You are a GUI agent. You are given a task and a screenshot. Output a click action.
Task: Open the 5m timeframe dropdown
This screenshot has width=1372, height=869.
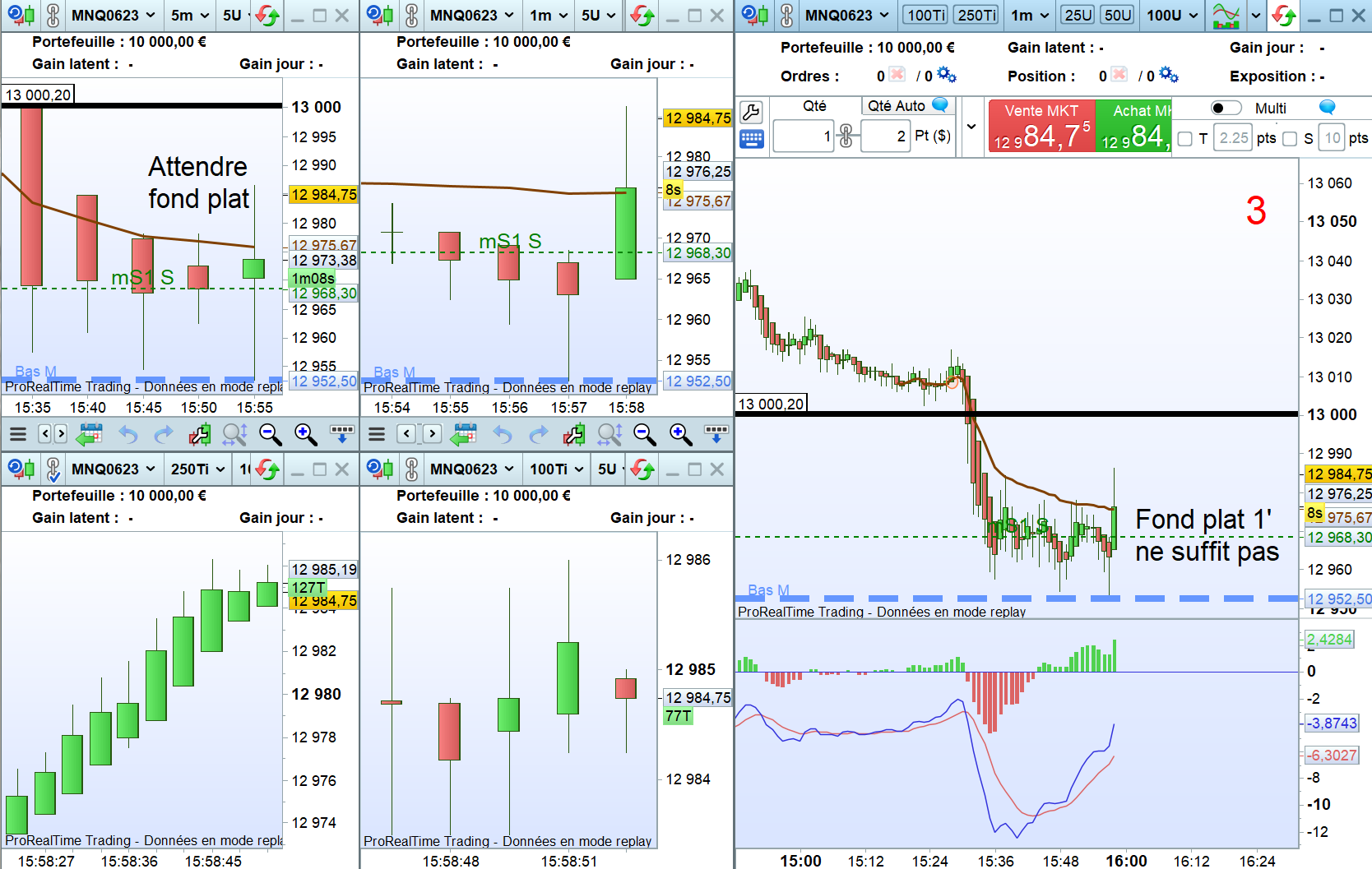pos(189,16)
